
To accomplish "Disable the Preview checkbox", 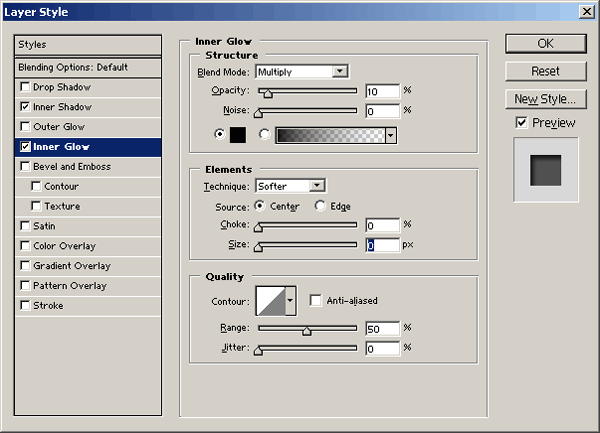I will [x=522, y=123].
